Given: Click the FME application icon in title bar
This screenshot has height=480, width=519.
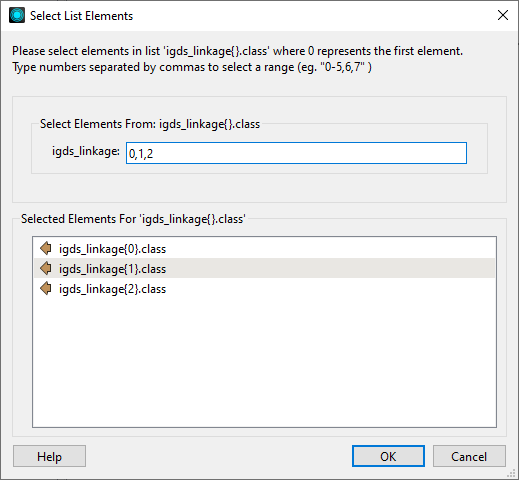Looking at the screenshot, I should 17,15.
